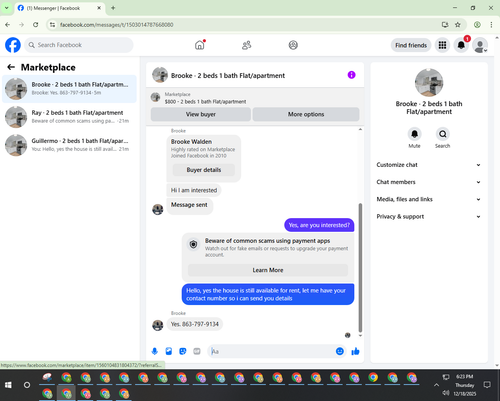Record a voice clip microphone icon
Viewport: 500px width, 401px height.
pos(155,351)
